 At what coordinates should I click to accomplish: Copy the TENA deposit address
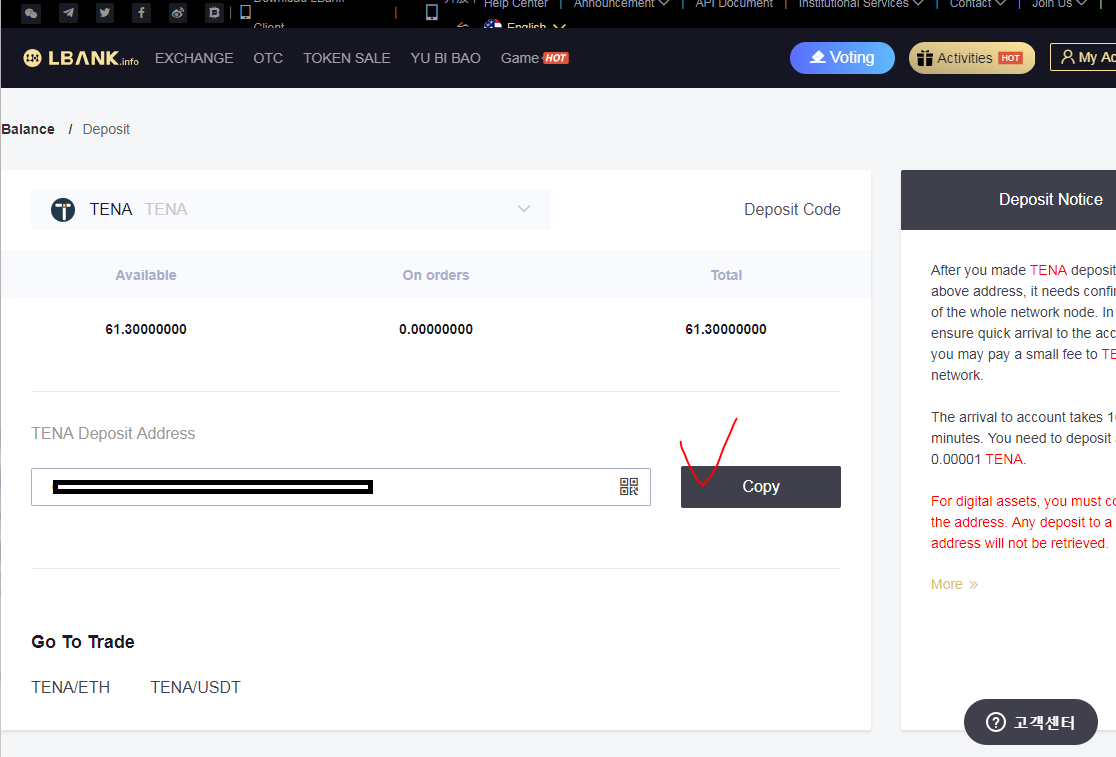pos(761,487)
